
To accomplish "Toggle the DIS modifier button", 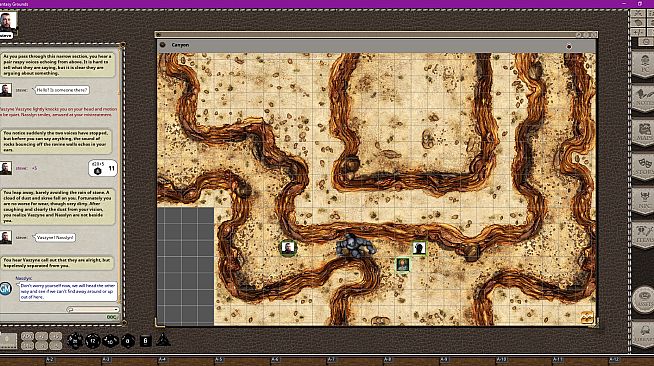I will tap(28, 346).
